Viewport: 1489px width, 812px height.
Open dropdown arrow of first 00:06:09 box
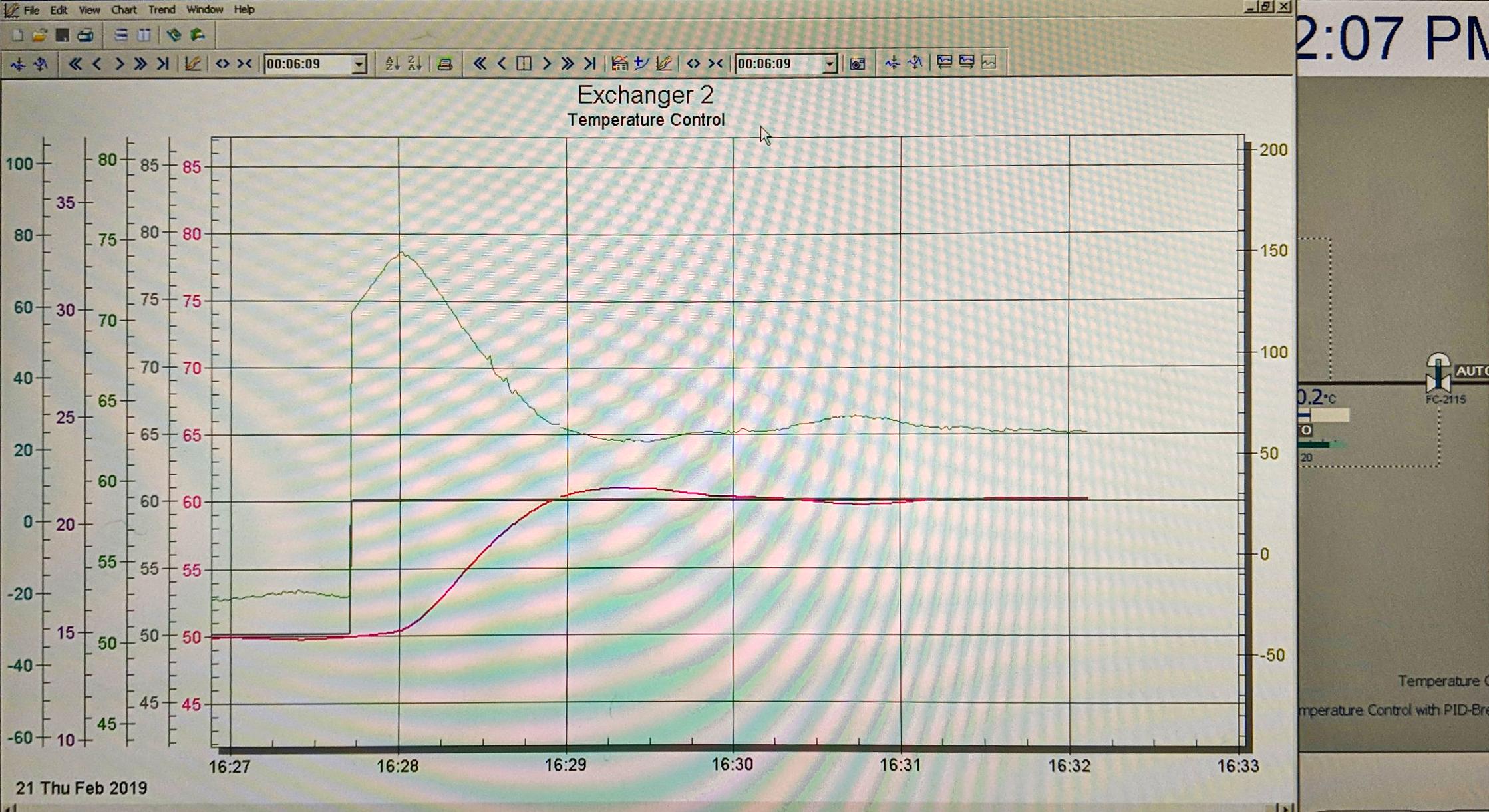point(359,64)
